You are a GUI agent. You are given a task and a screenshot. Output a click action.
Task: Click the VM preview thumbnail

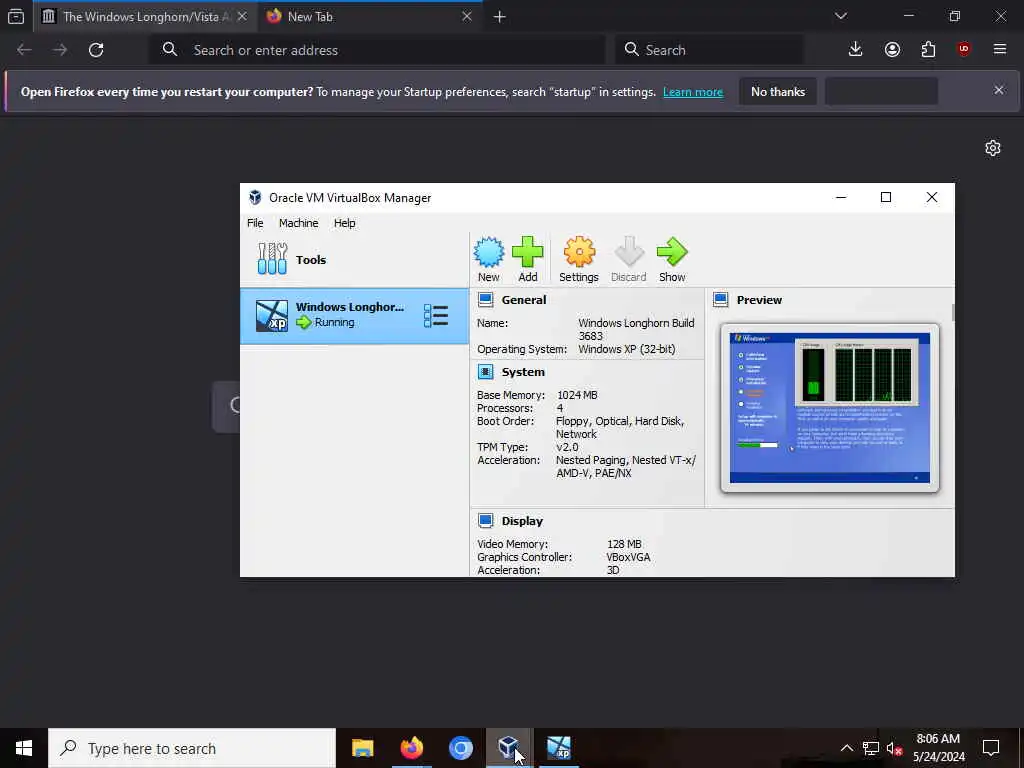[829, 408]
